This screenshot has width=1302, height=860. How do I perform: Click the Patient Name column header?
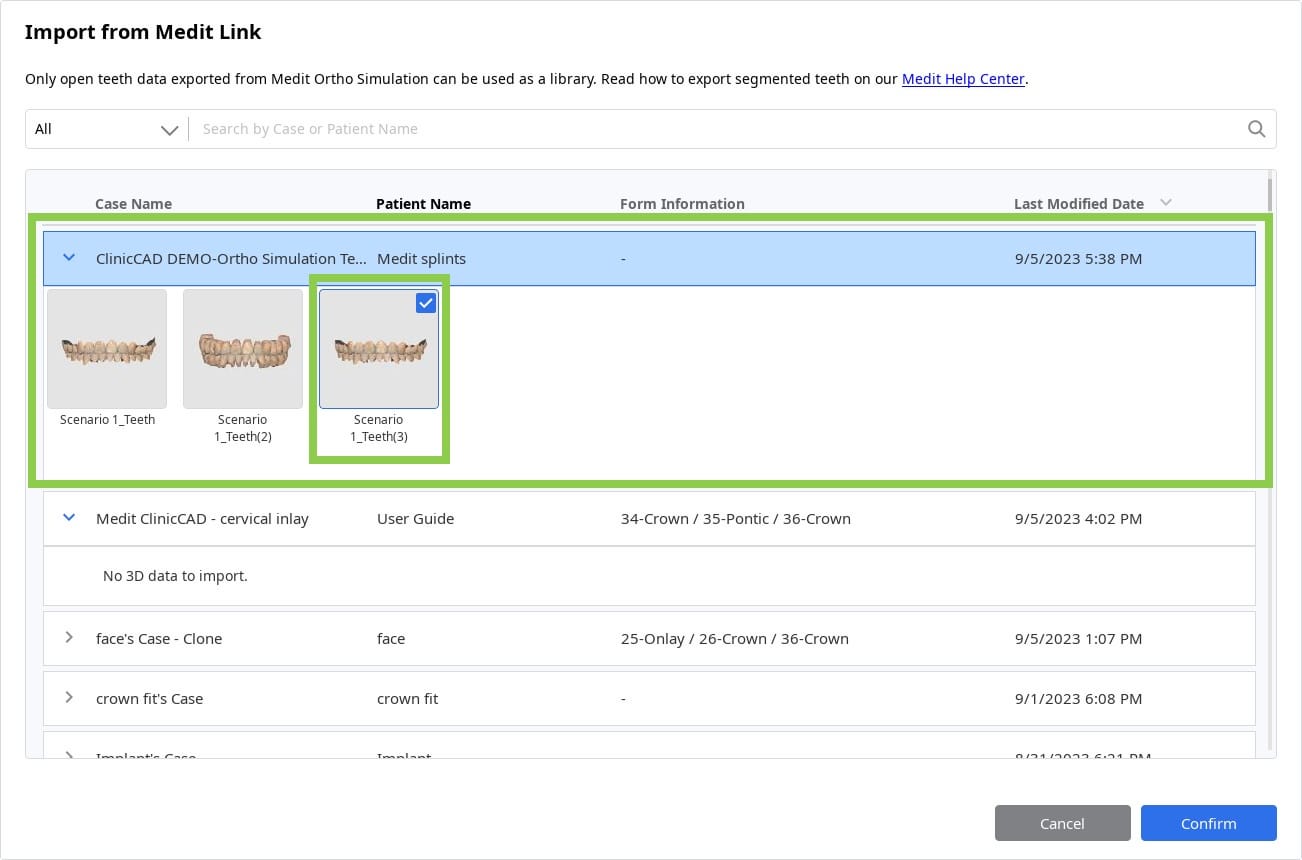point(423,204)
